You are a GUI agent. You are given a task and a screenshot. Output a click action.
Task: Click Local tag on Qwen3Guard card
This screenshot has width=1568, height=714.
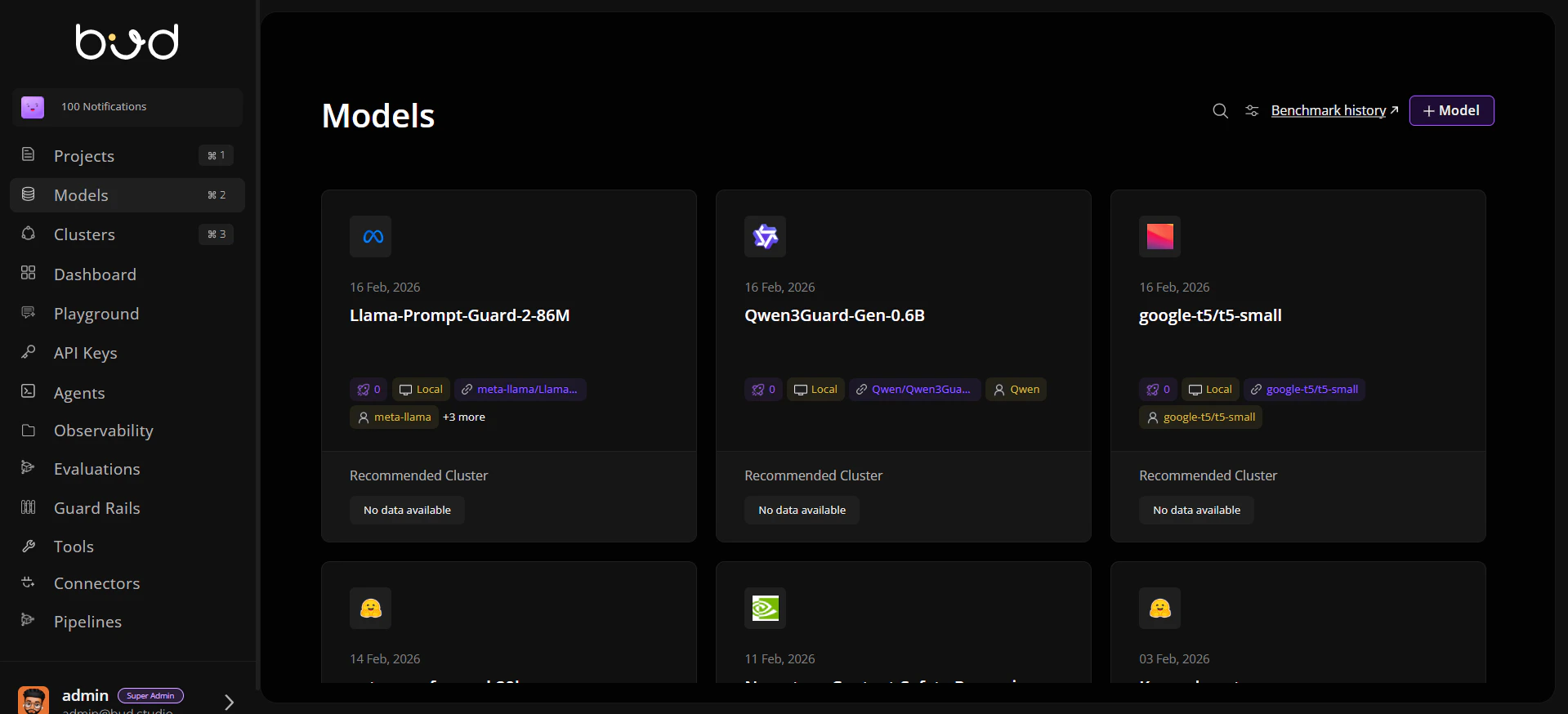coord(815,390)
